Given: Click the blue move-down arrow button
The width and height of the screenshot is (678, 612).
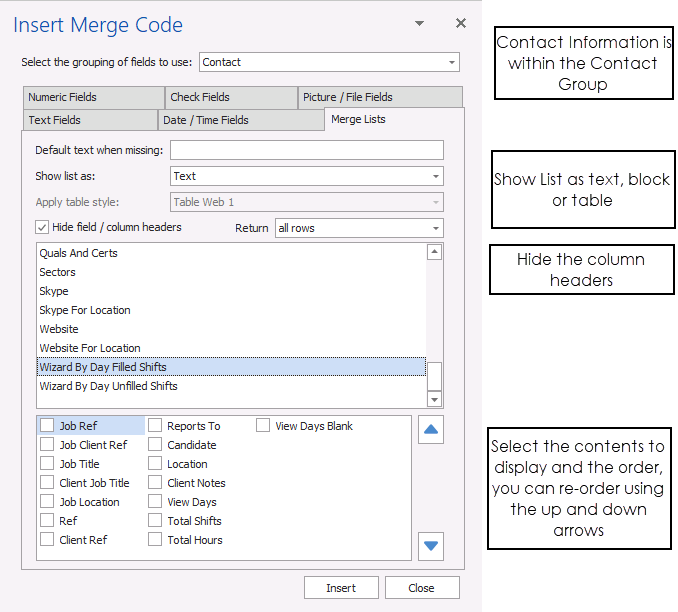Looking at the screenshot, I should [x=430, y=546].
